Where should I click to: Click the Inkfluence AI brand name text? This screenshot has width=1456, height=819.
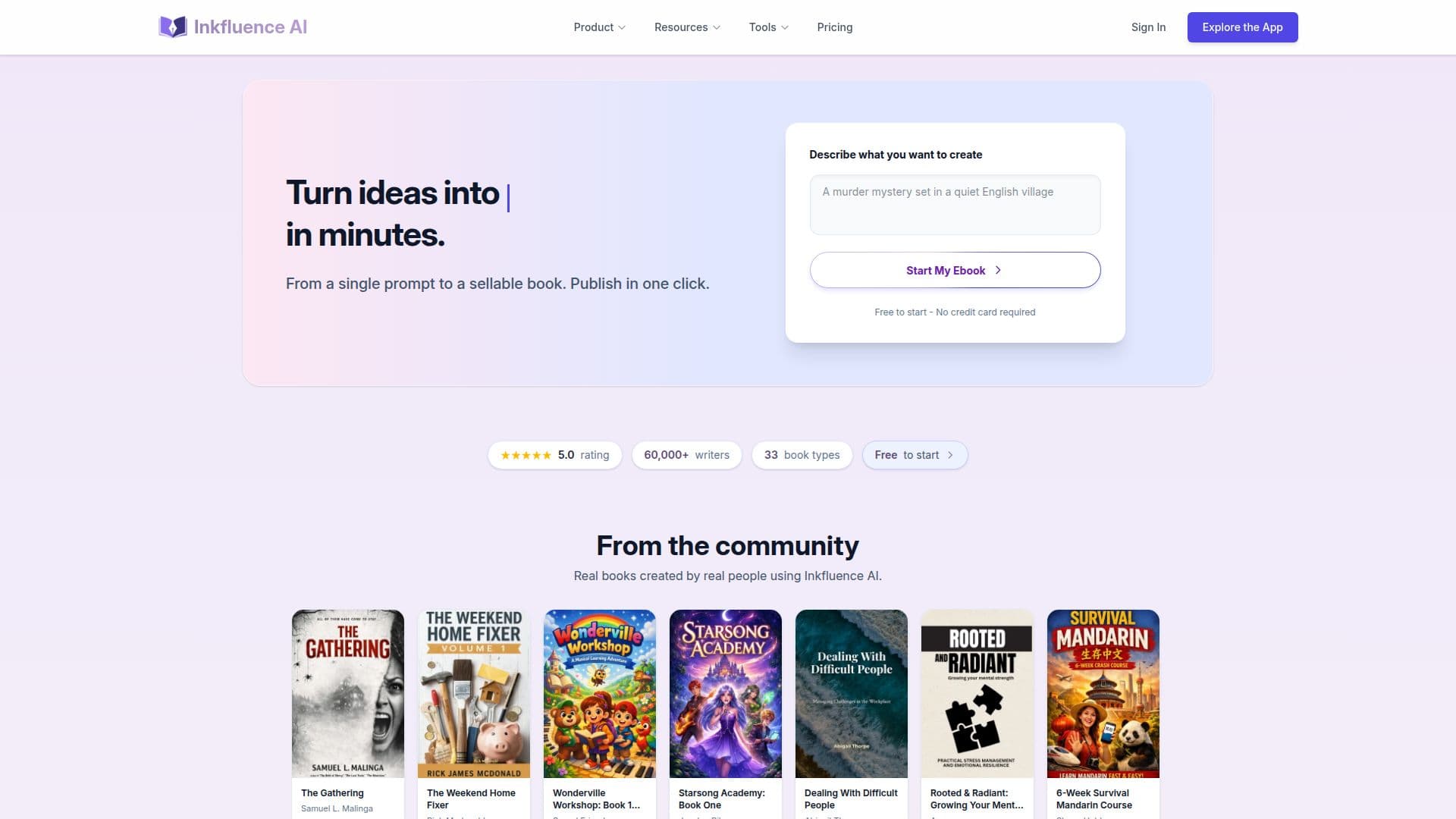pyautogui.click(x=250, y=27)
